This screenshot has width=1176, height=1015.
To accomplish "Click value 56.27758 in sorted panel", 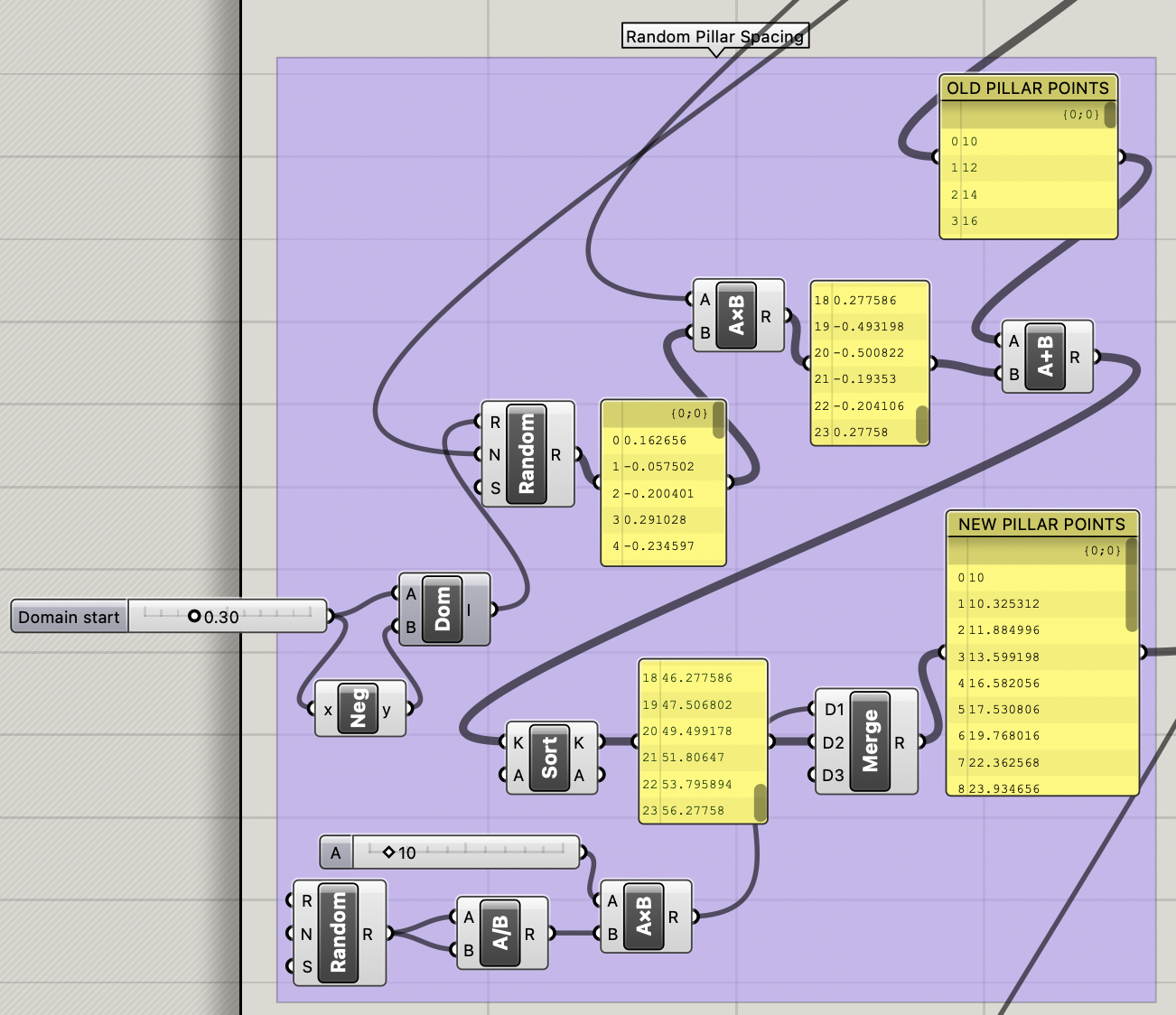I will (693, 810).
